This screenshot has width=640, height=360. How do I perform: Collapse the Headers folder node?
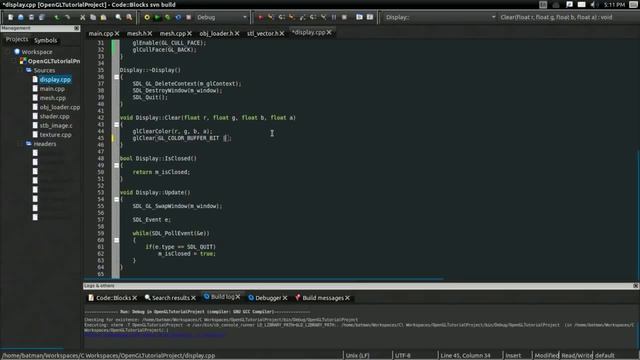click(x=21, y=144)
